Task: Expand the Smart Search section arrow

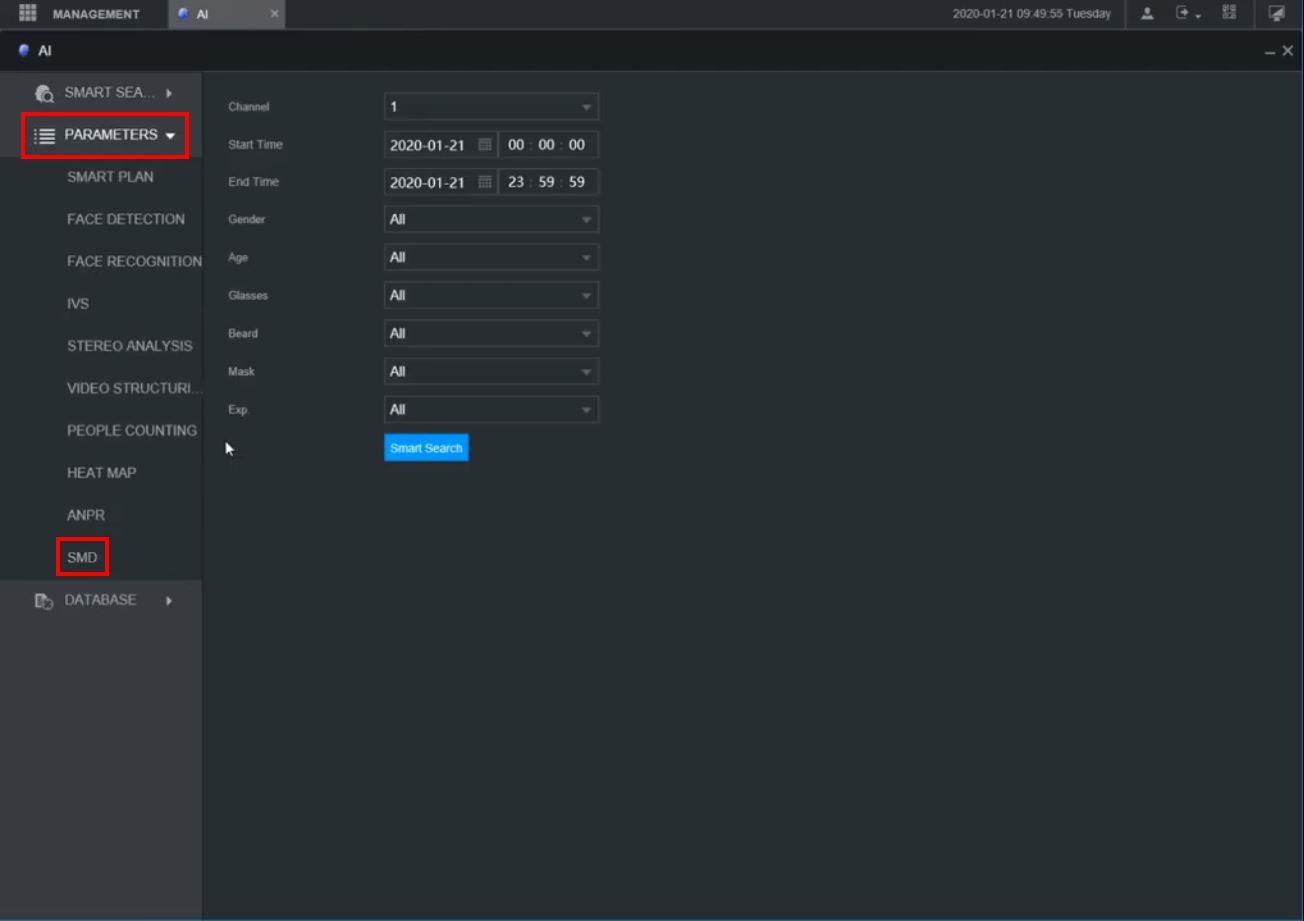Action: [169, 94]
